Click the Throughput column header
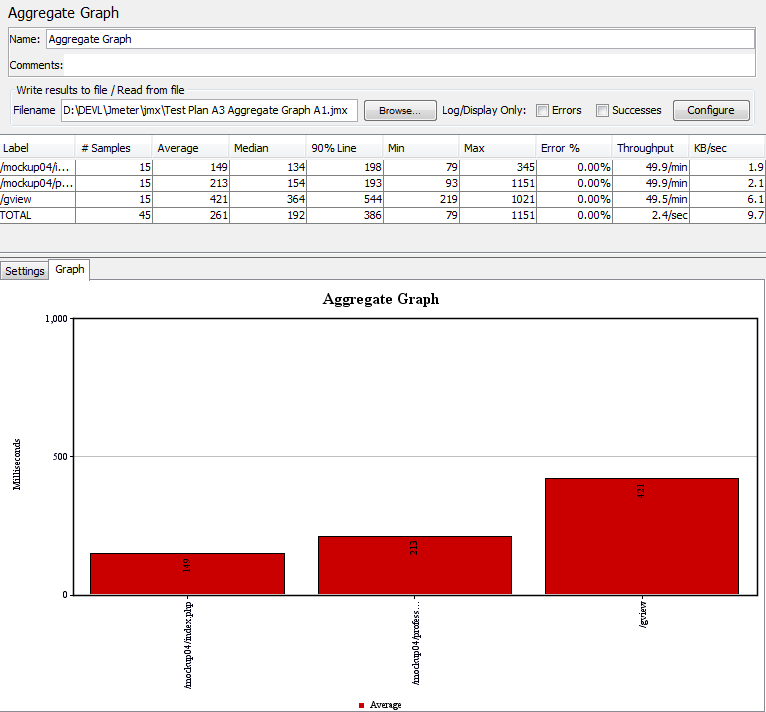The width and height of the screenshot is (766, 712). point(650,148)
